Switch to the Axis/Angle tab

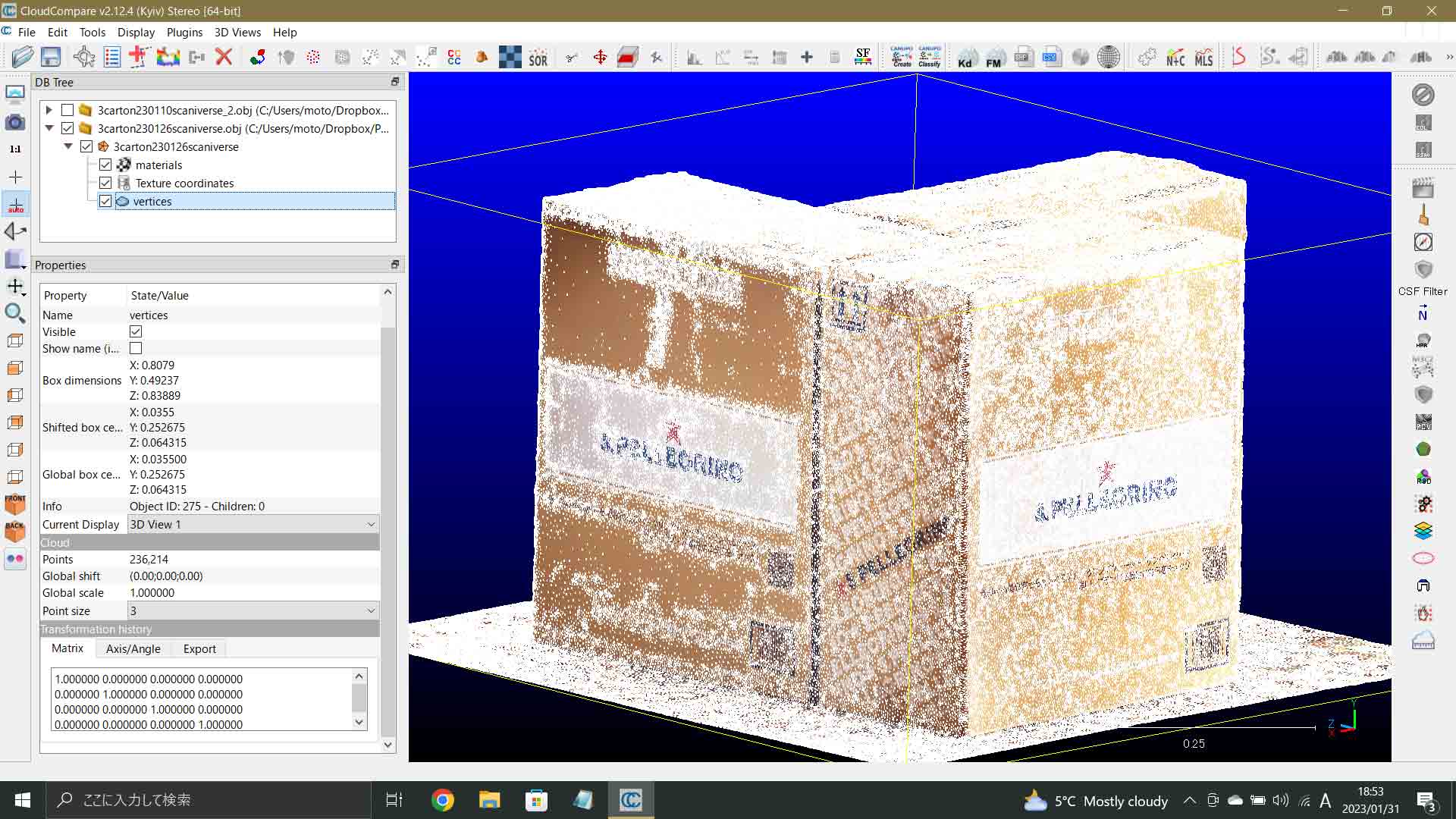point(133,649)
